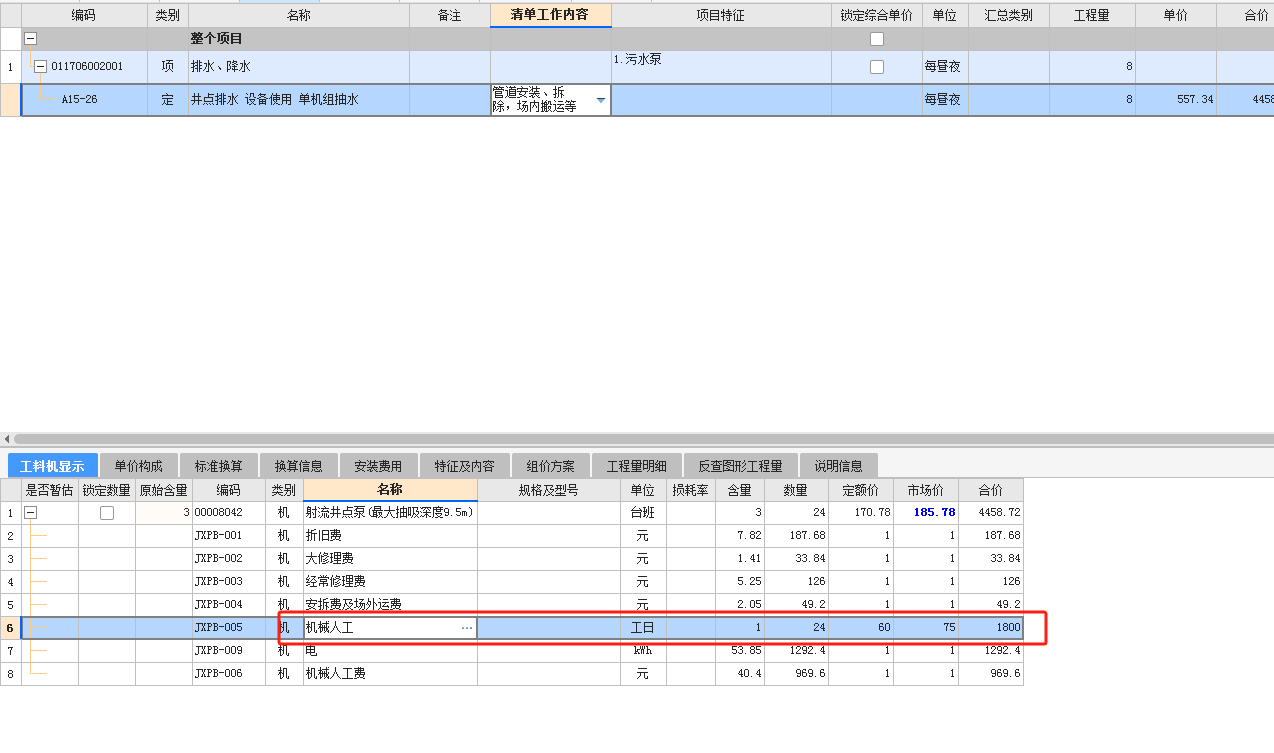Click the ellipsis button in 机械人工 cell
Viewport: 1274px width, 753px height.
467,628
